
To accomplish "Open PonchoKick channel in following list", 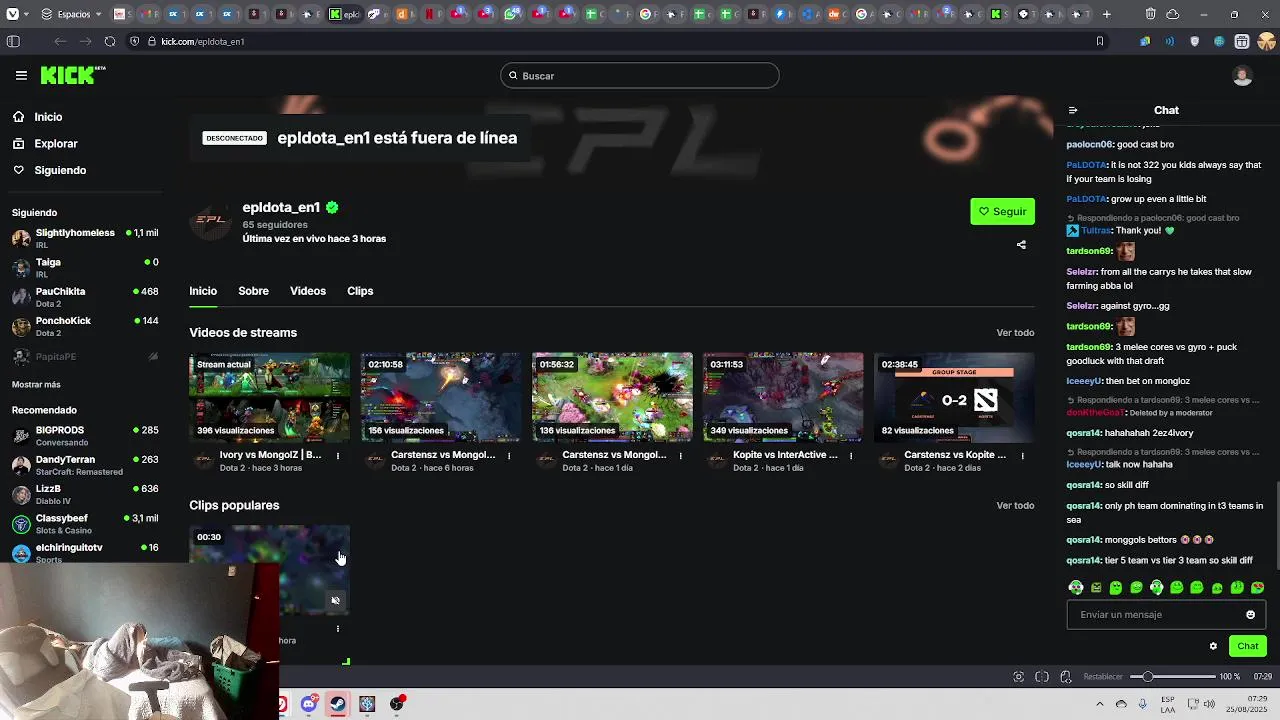I will click(x=85, y=326).
